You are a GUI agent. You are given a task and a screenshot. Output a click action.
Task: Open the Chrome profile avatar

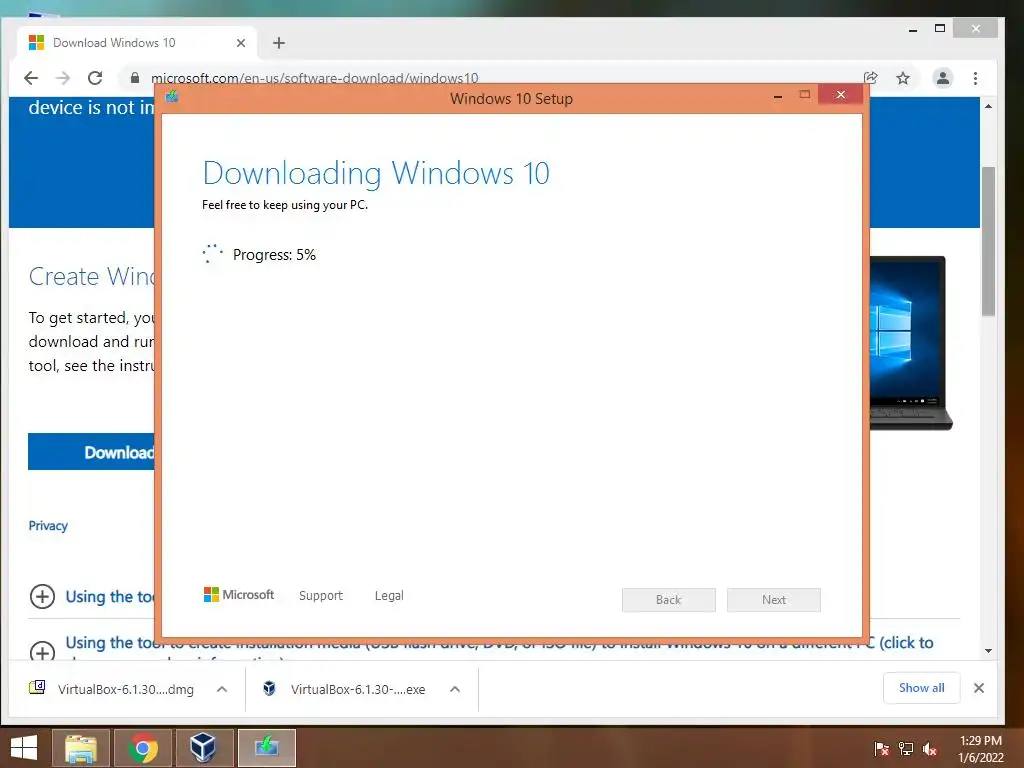(x=942, y=78)
